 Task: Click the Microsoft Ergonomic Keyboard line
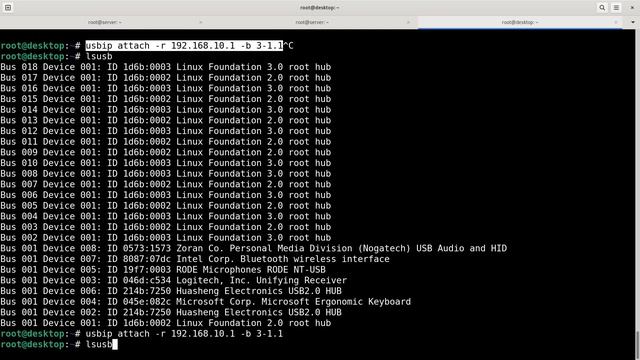tap(206, 302)
